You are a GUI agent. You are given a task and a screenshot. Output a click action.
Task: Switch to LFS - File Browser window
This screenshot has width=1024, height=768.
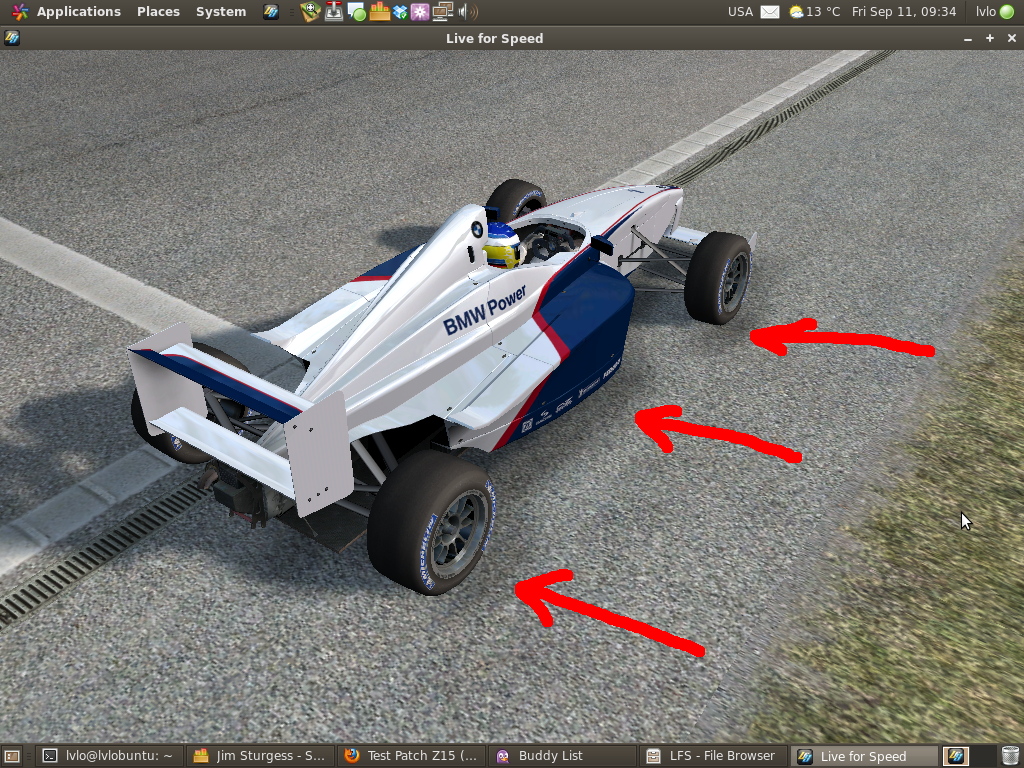(714, 756)
